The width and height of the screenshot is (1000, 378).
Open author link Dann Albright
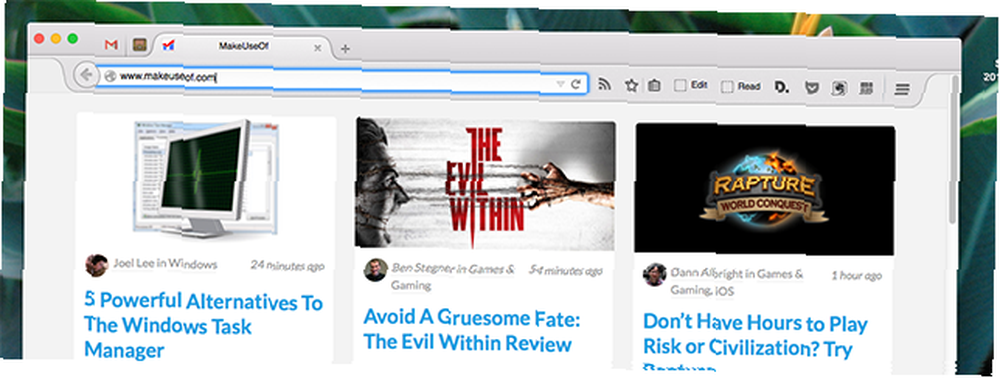[x=707, y=273]
